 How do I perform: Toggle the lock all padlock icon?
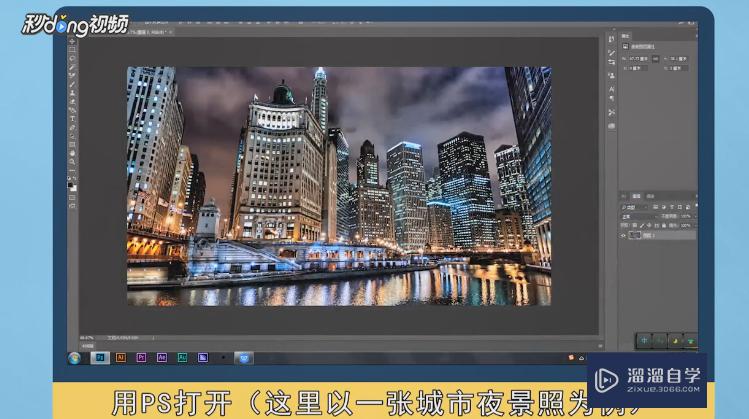point(664,226)
